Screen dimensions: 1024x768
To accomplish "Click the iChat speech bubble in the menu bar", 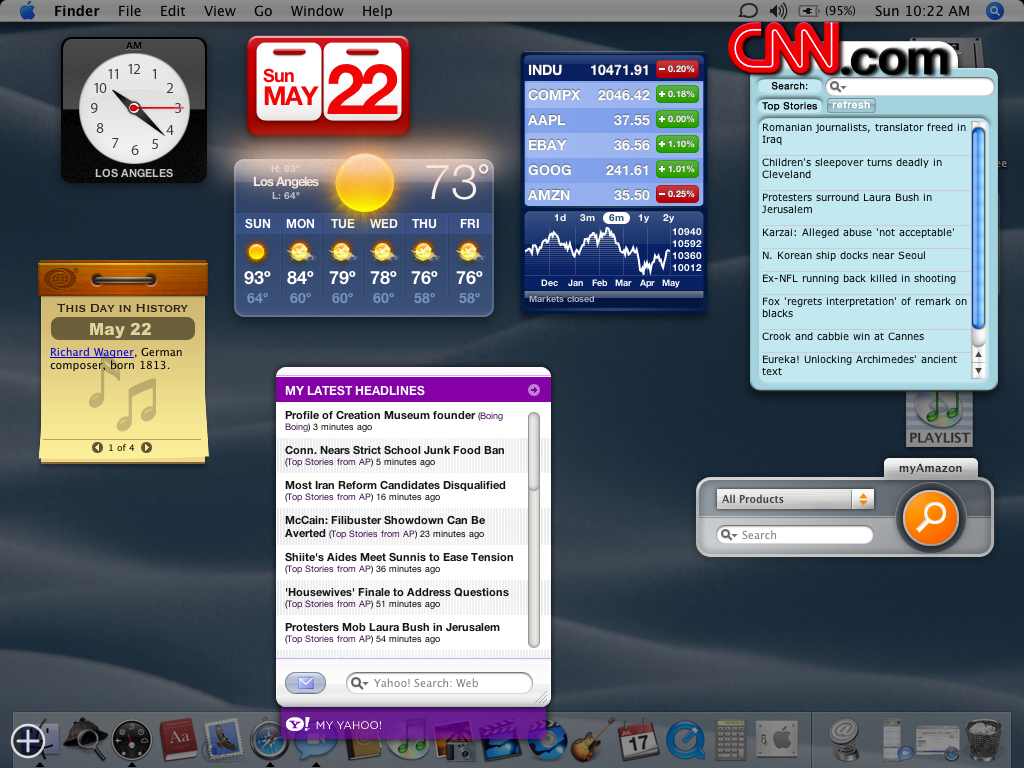I will pyautogui.click(x=748, y=10).
